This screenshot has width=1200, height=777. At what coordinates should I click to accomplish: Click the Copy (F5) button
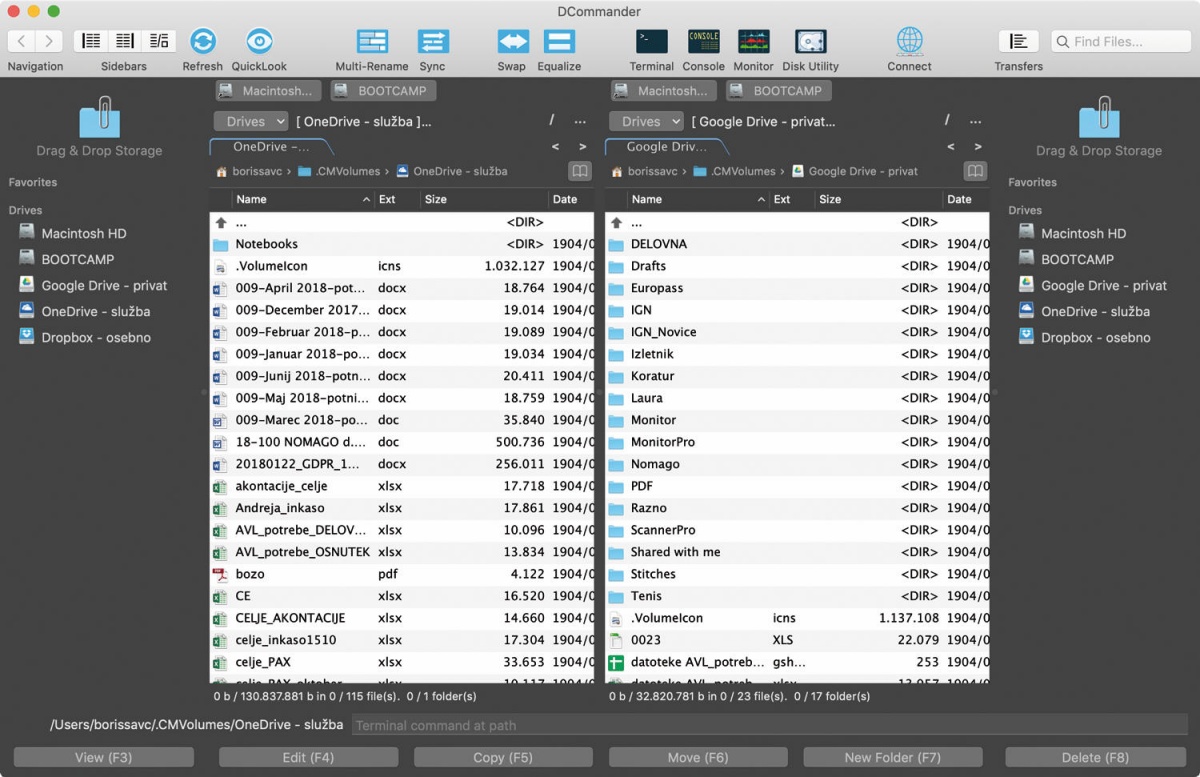point(503,758)
